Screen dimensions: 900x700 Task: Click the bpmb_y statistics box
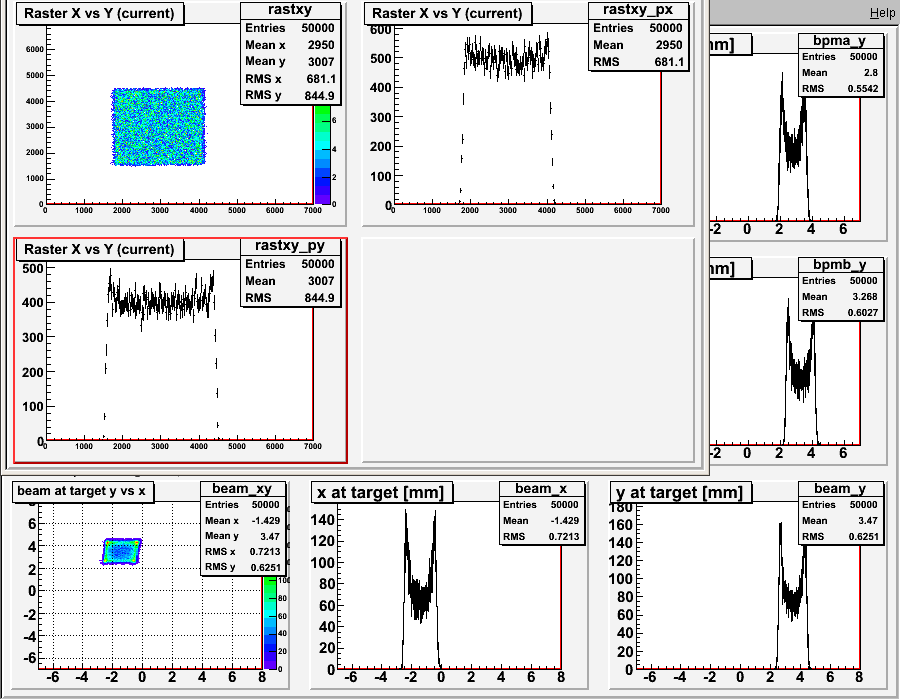(x=840, y=289)
